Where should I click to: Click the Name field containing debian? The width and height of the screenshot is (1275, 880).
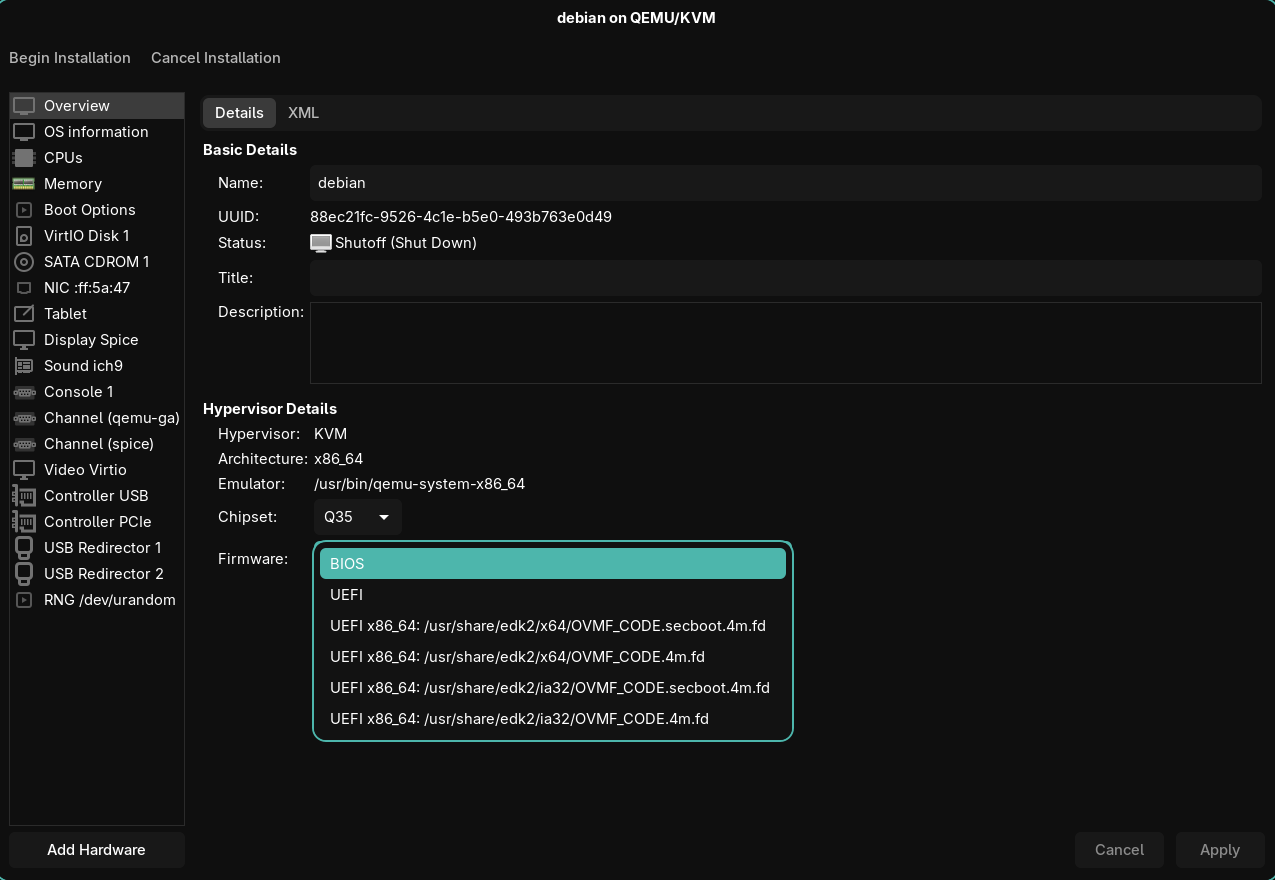pos(785,183)
